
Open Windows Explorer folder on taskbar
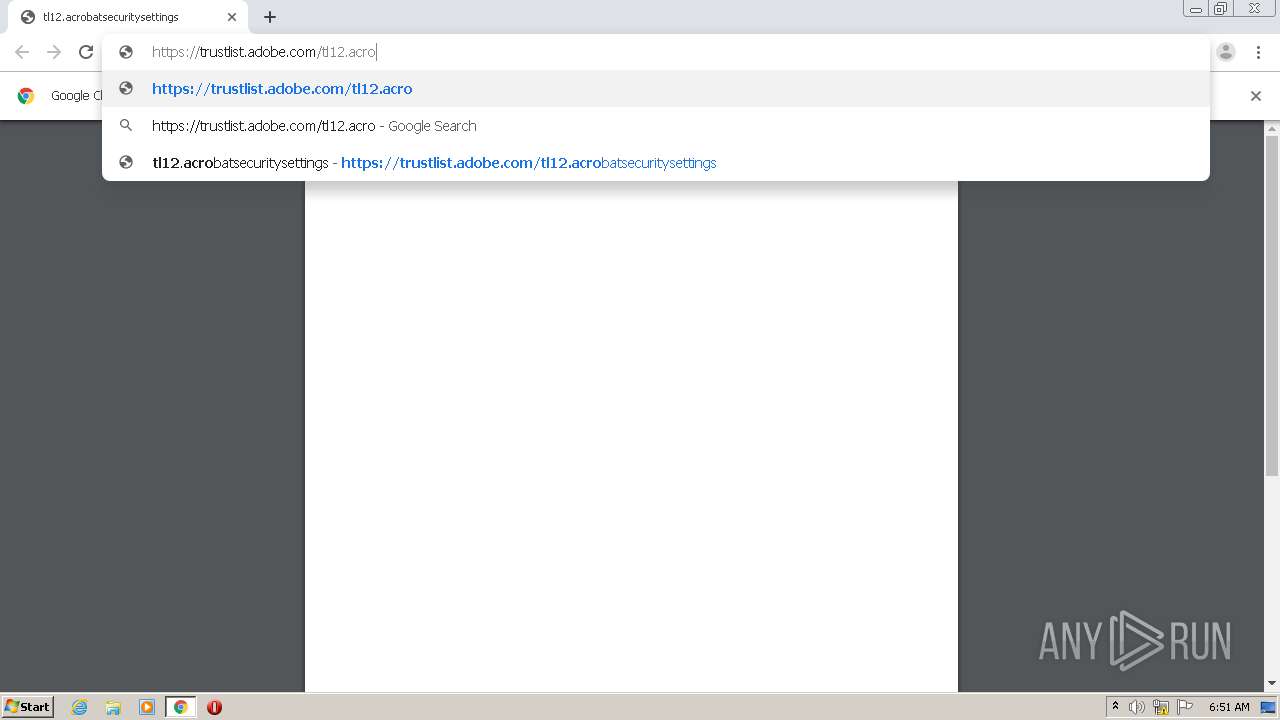coord(113,707)
